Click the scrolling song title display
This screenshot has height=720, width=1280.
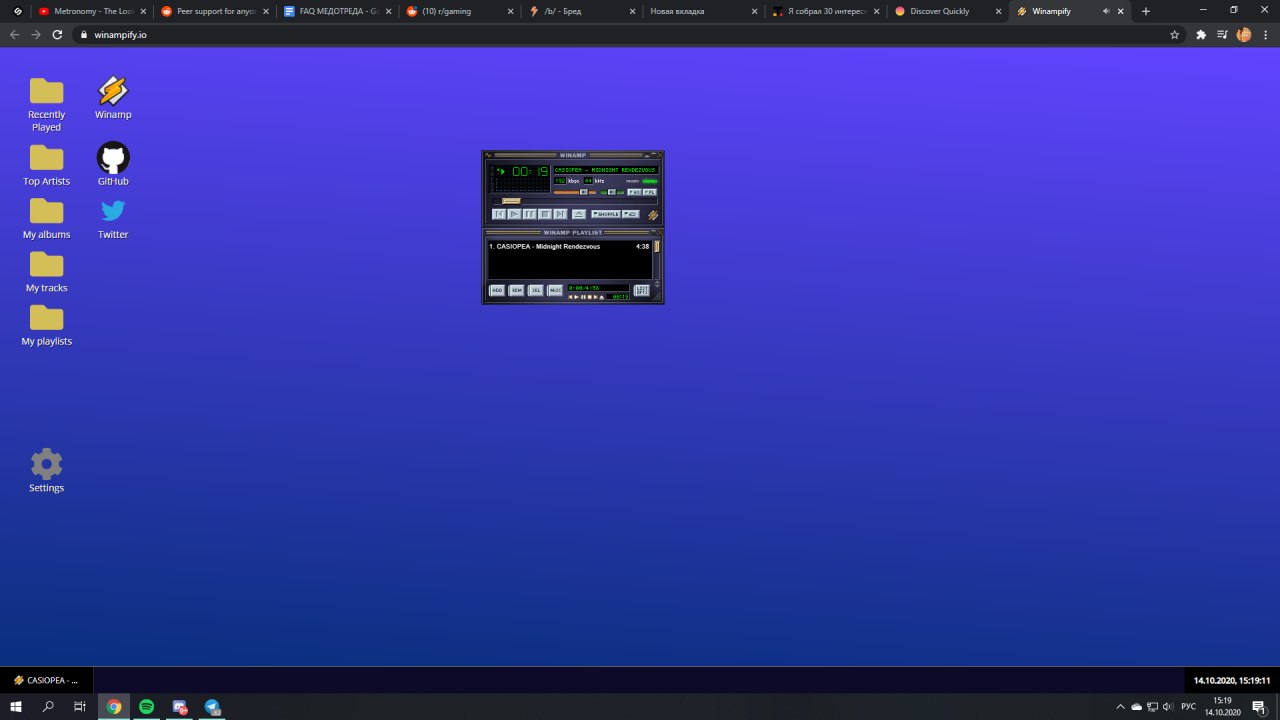605,170
